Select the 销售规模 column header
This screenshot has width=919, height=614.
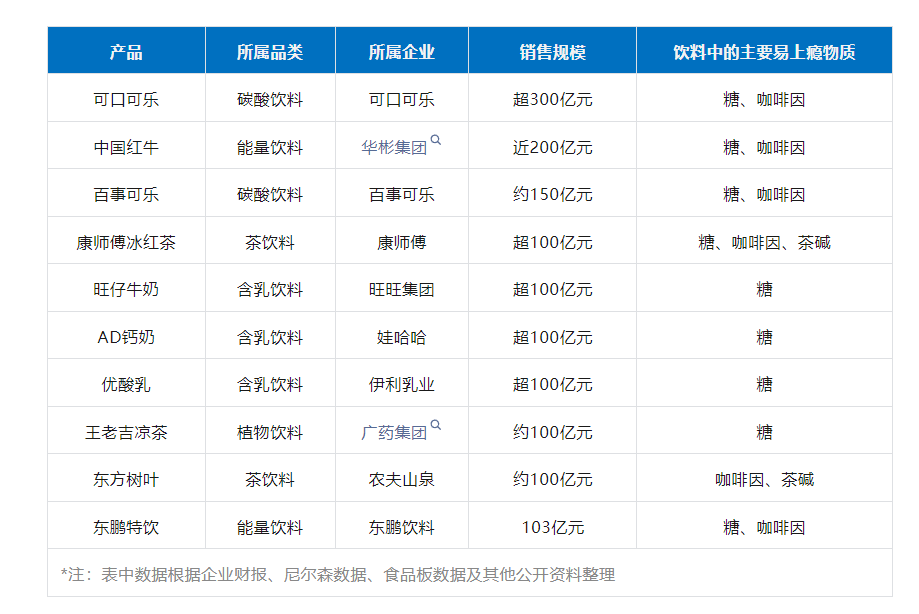pyautogui.click(x=552, y=52)
